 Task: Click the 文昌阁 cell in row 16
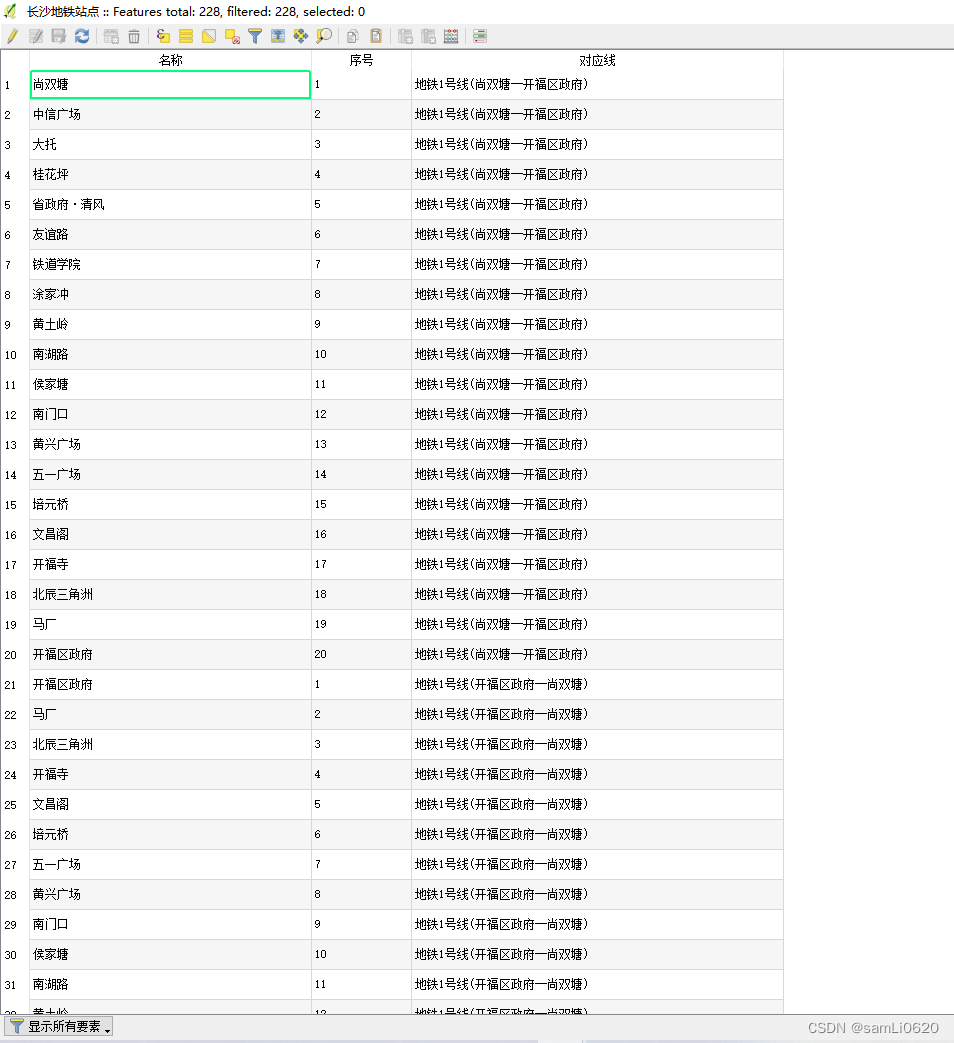point(170,534)
